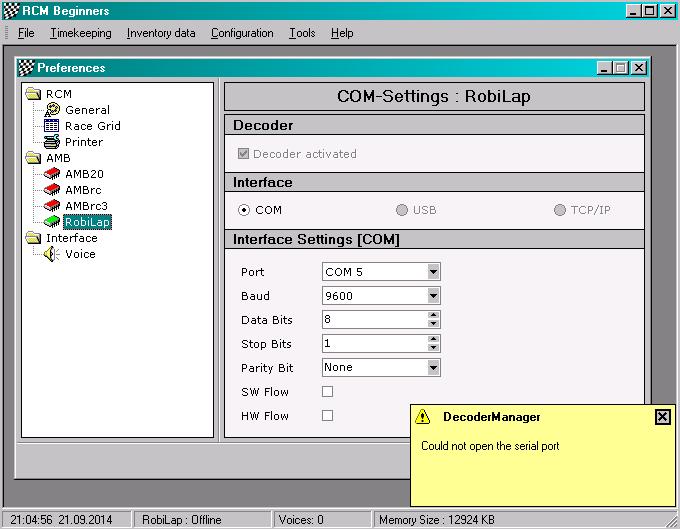Enable the HW Flow checkbox
The image size is (680, 529).
click(327, 416)
